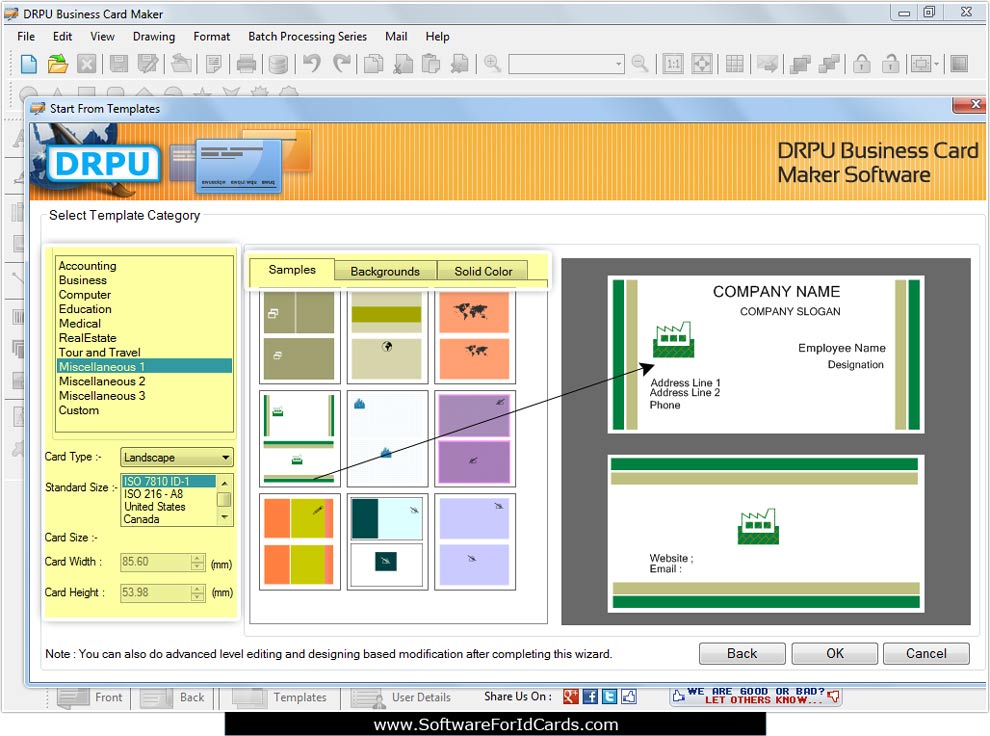Click the paste clipboard toolbar icon
Viewport: 990px width, 736px height.
pyautogui.click(x=431, y=64)
